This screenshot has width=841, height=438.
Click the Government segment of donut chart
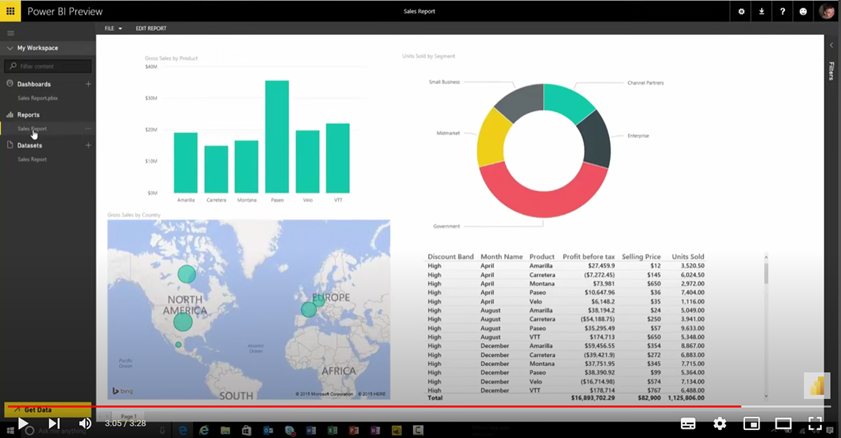tap(541, 191)
